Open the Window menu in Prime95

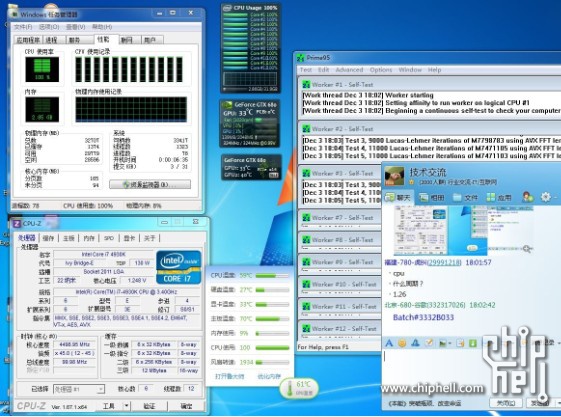point(410,70)
